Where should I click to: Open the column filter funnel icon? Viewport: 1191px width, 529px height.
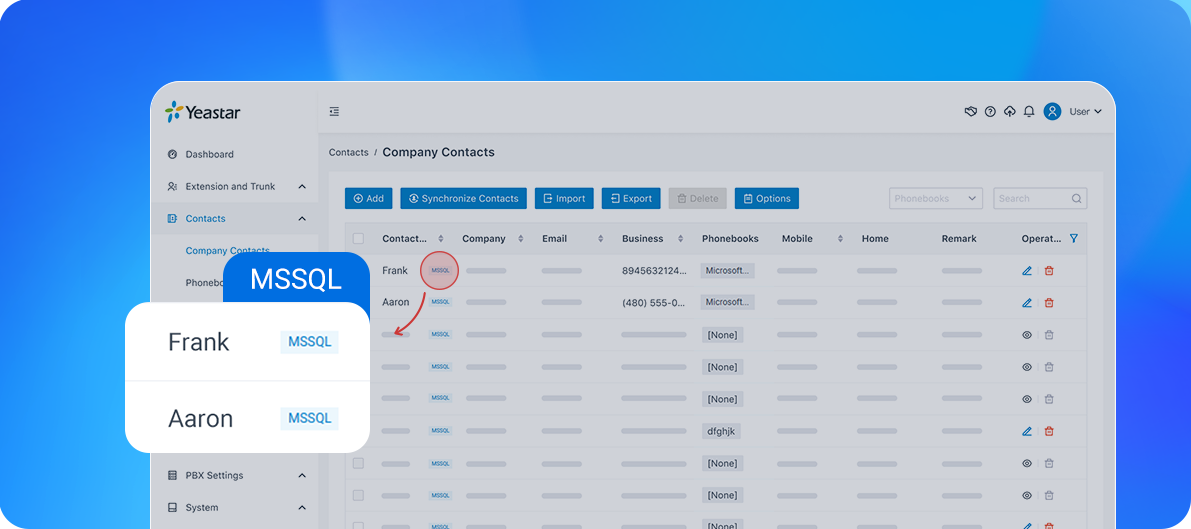(1073, 238)
